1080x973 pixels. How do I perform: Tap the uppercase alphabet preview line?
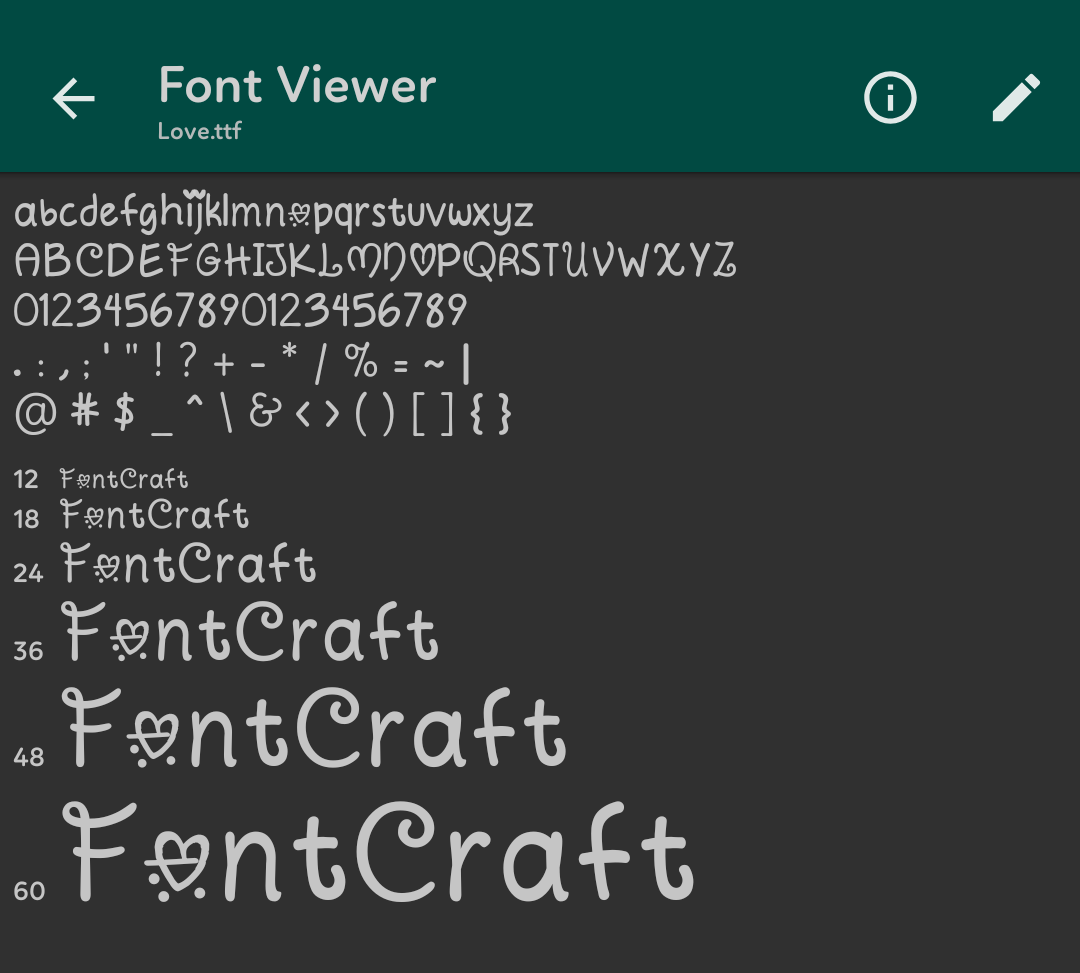click(x=375, y=260)
